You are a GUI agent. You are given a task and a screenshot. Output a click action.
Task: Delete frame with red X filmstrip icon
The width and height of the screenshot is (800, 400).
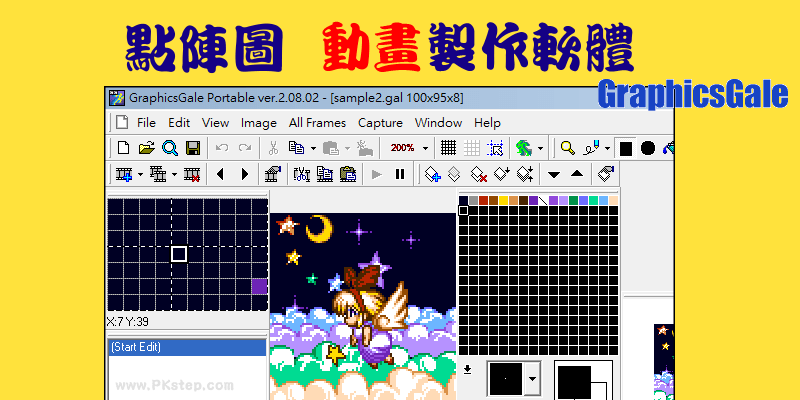(192, 174)
